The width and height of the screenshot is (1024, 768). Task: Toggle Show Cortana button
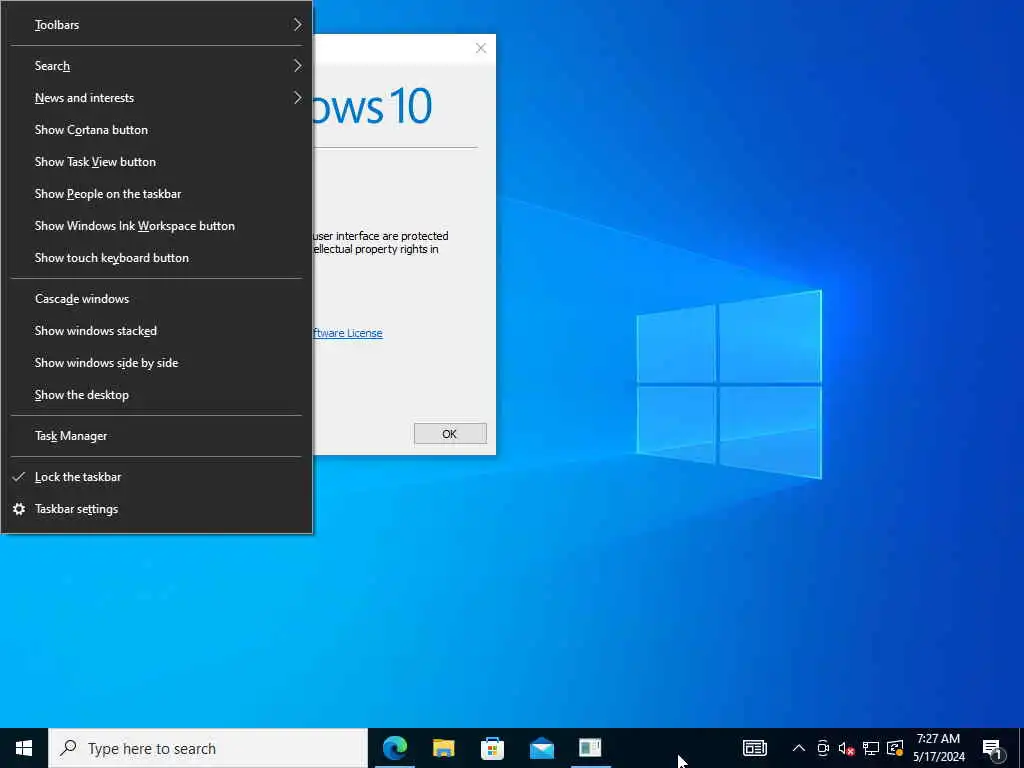point(156,130)
